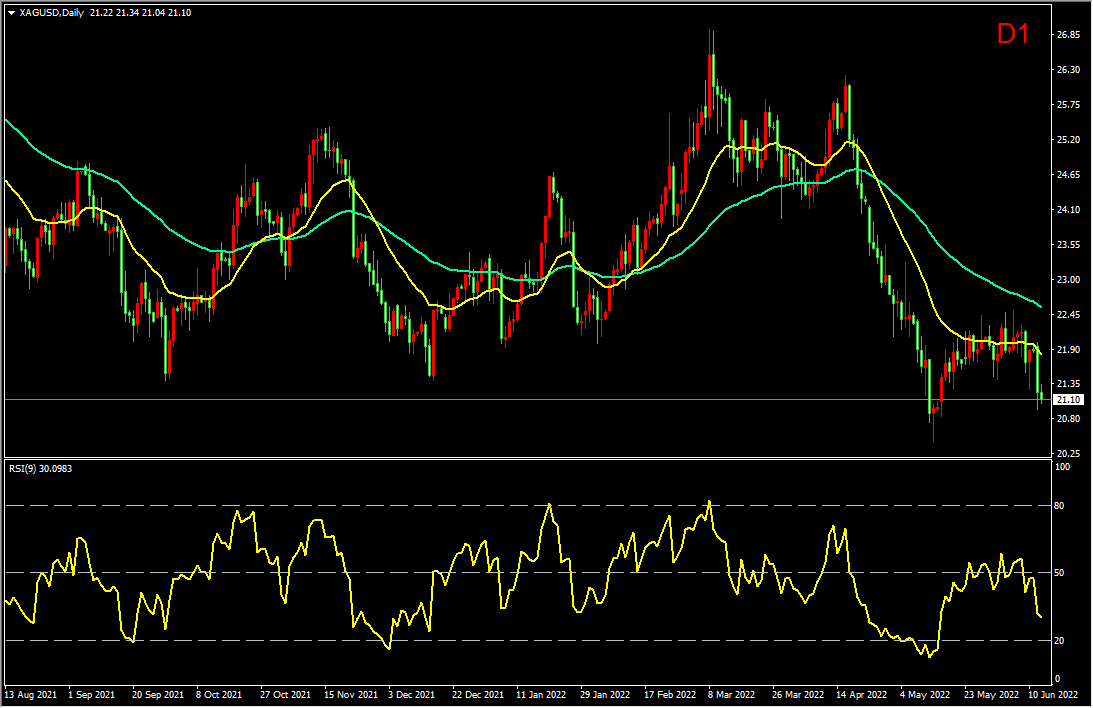Image resolution: width=1093 pixels, height=708 pixels.
Task: Click the 27 Oct 2021 date label
Action: 285,695
